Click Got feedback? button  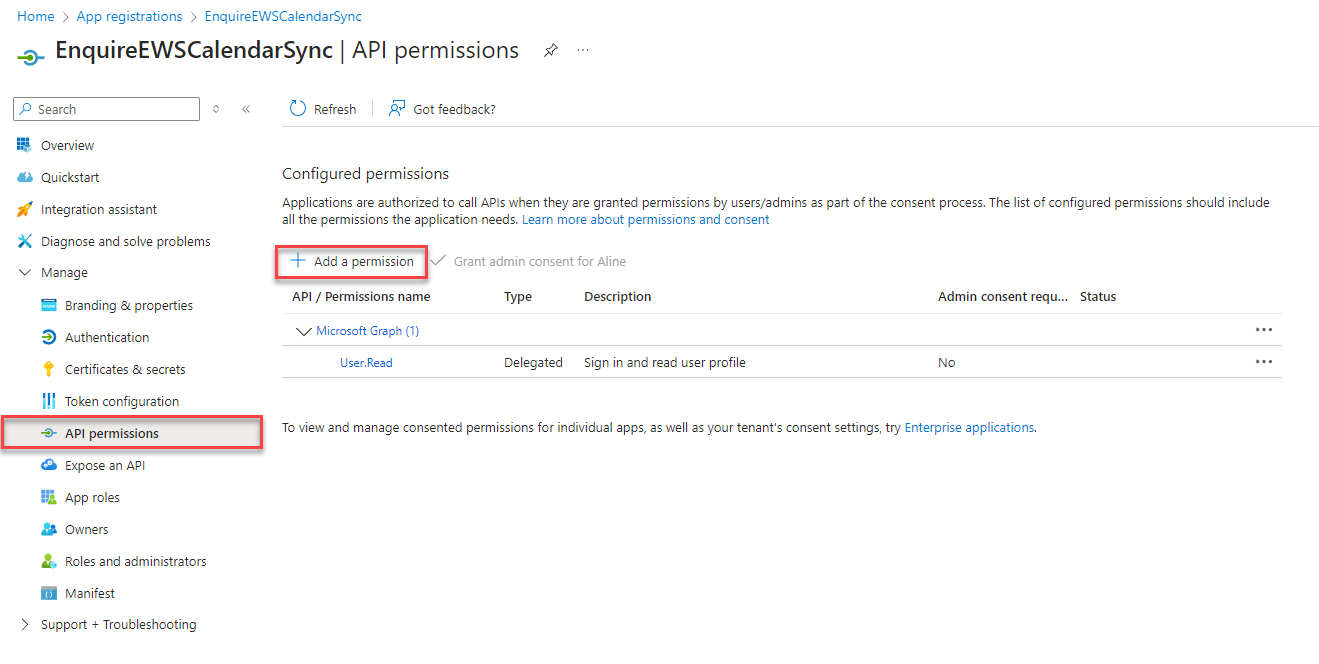click(442, 109)
